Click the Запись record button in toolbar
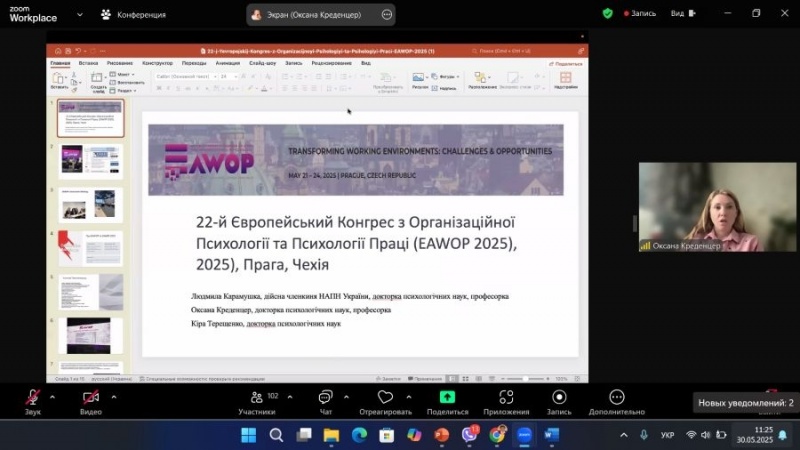Image resolution: width=800 pixels, height=450 pixels. coord(559,400)
